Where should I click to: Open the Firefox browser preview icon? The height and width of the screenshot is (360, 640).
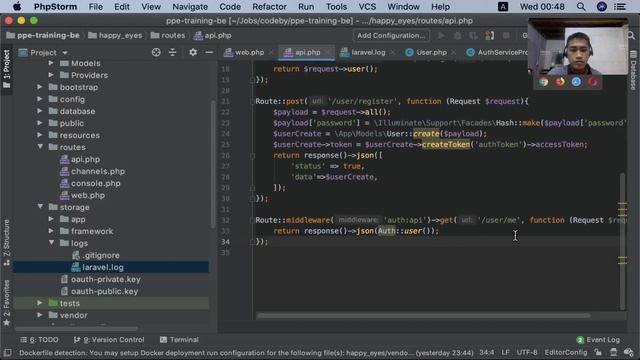(x=560, y=82)
